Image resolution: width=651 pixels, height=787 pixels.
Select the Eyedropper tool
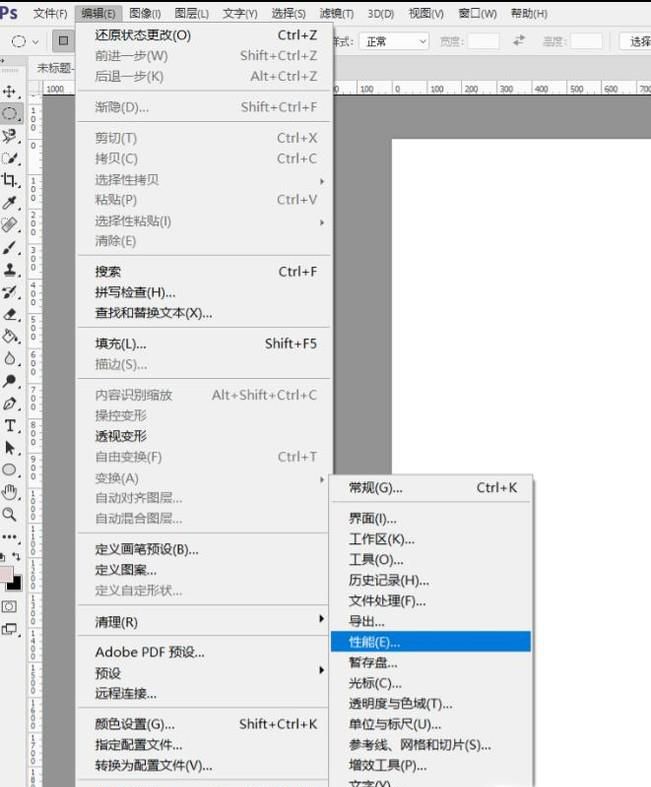tap(10, 202)
